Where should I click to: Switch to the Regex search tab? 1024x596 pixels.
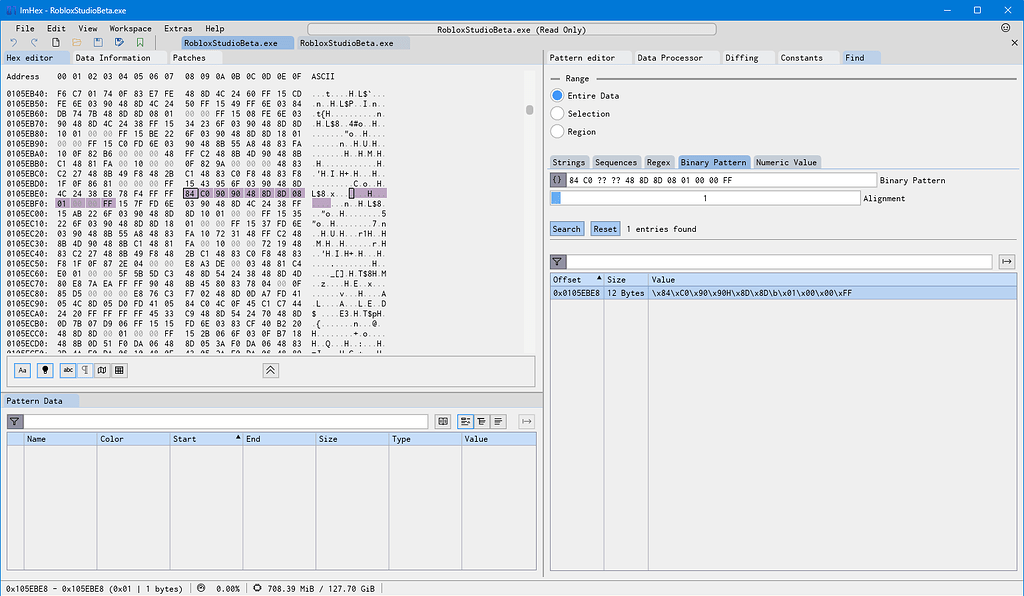[x=658, y=162]
